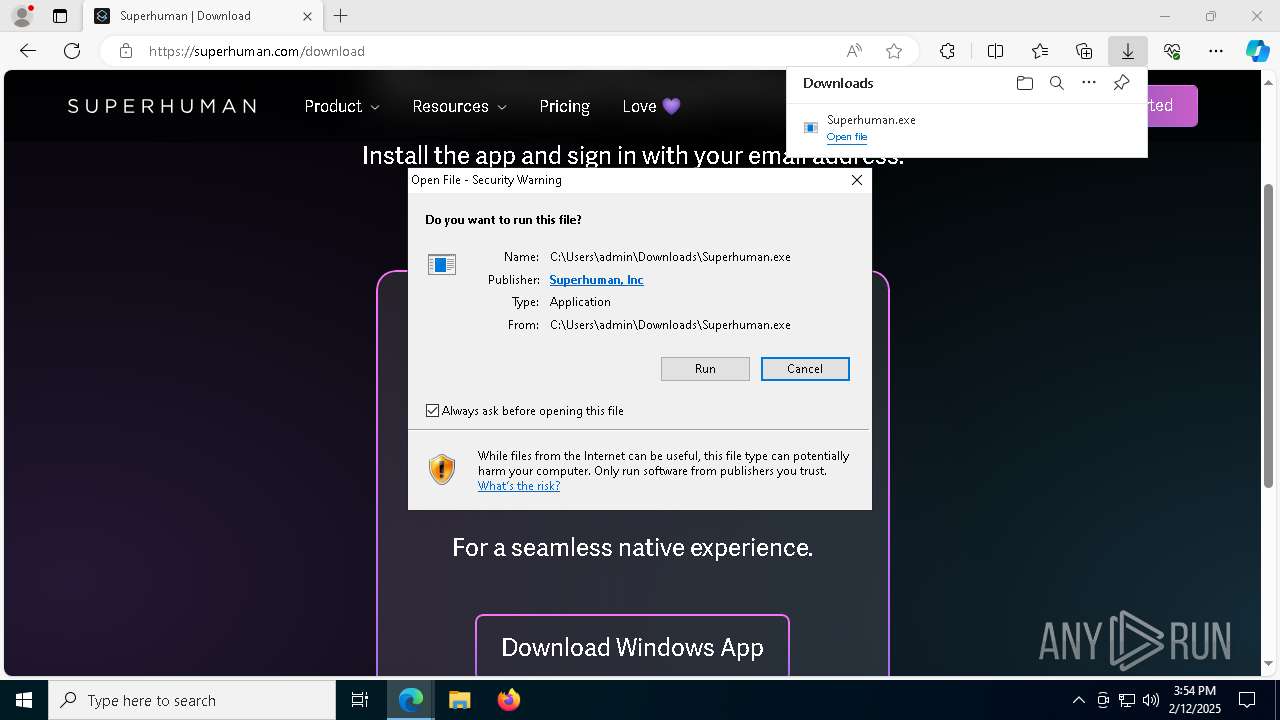The width and height of the screenshot is (1280, 720).
Task: Click the Edge profile avatar icon
Action: (21, 16)
